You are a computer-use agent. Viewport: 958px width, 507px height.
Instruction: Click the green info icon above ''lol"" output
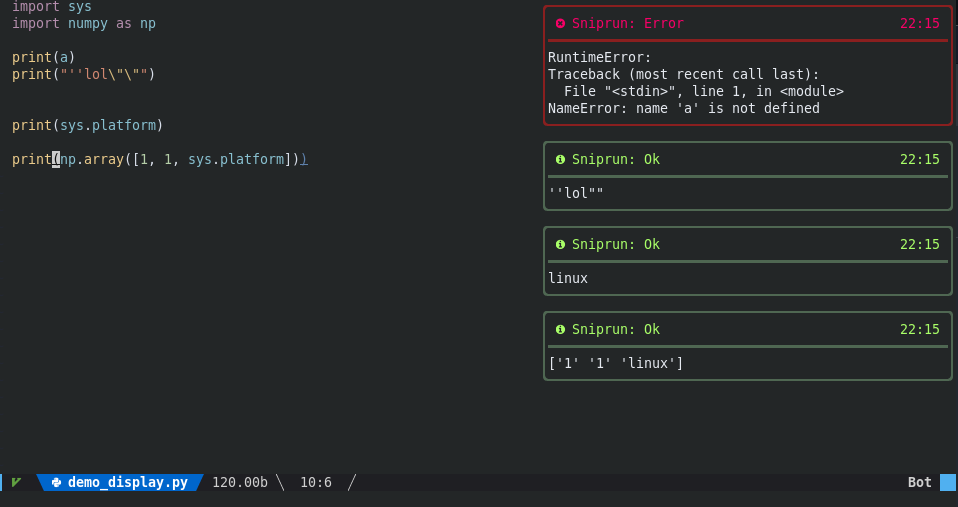(x=560, y=159)
